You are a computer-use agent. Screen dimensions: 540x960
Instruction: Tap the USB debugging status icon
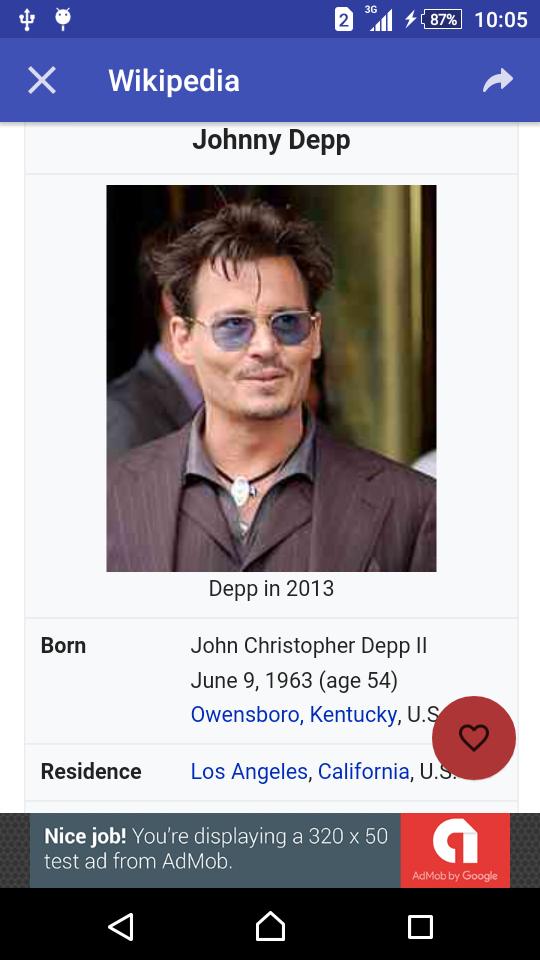point(26,20)
